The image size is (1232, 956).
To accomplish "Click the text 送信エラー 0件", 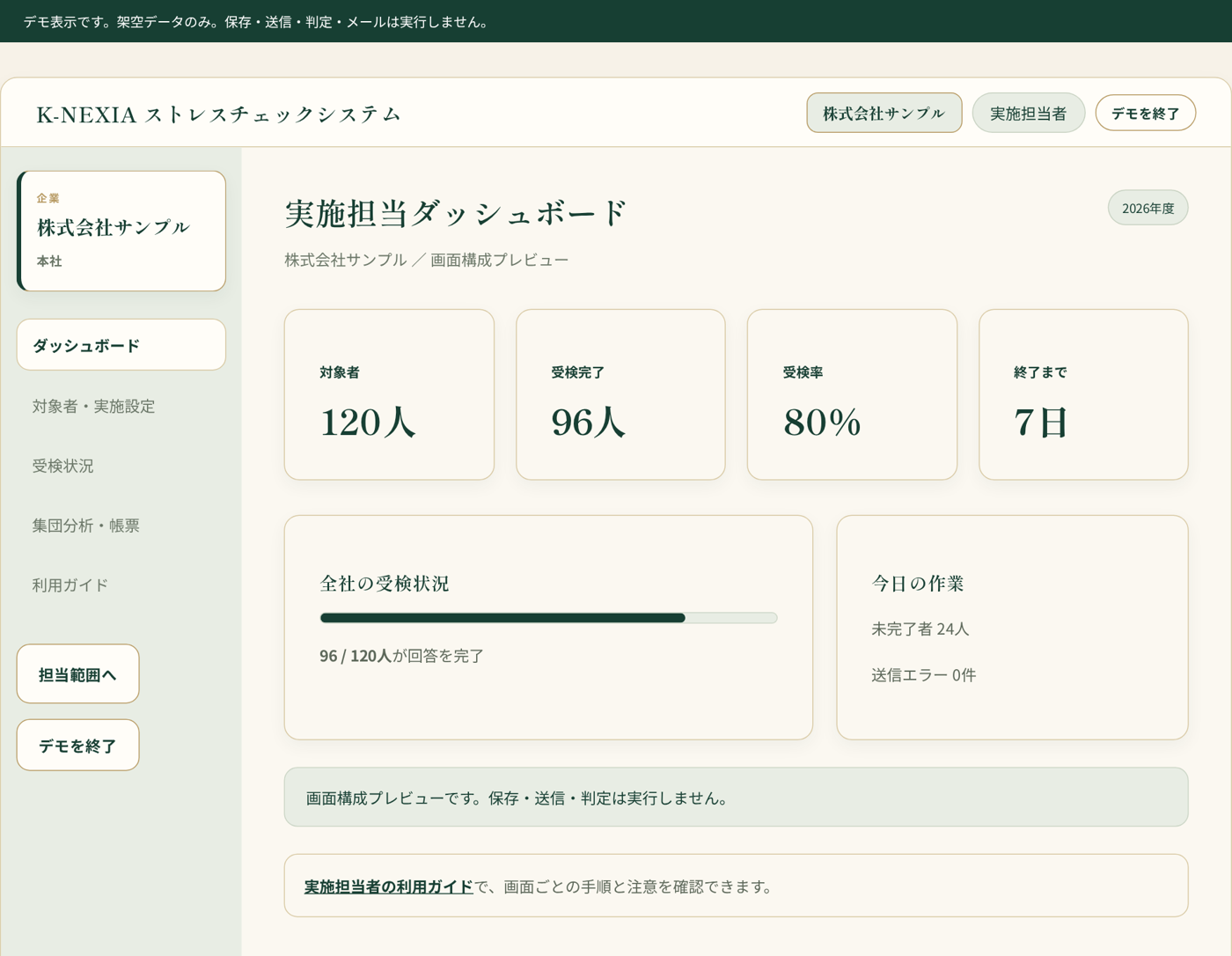I will (923, 675).
